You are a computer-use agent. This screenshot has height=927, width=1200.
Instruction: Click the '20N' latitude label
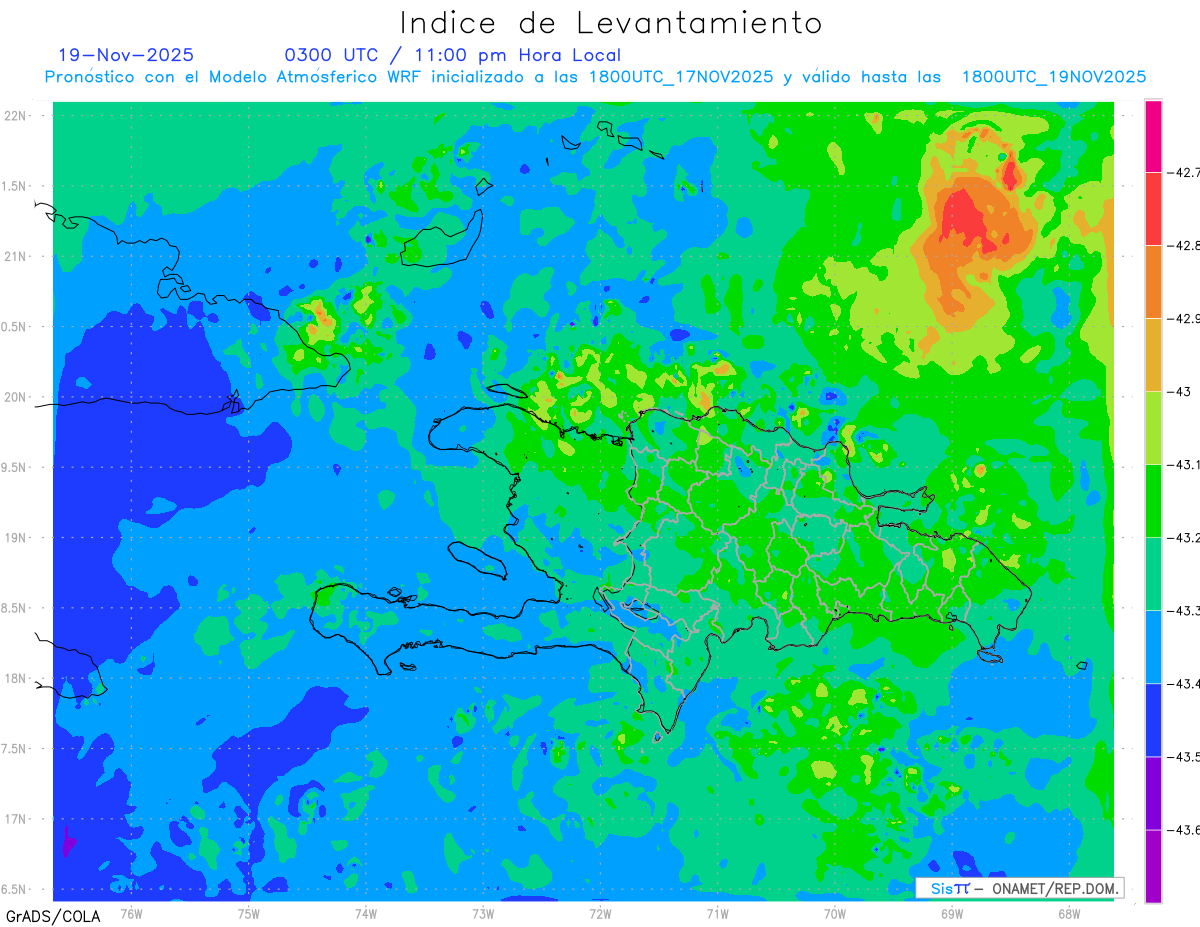15,397
